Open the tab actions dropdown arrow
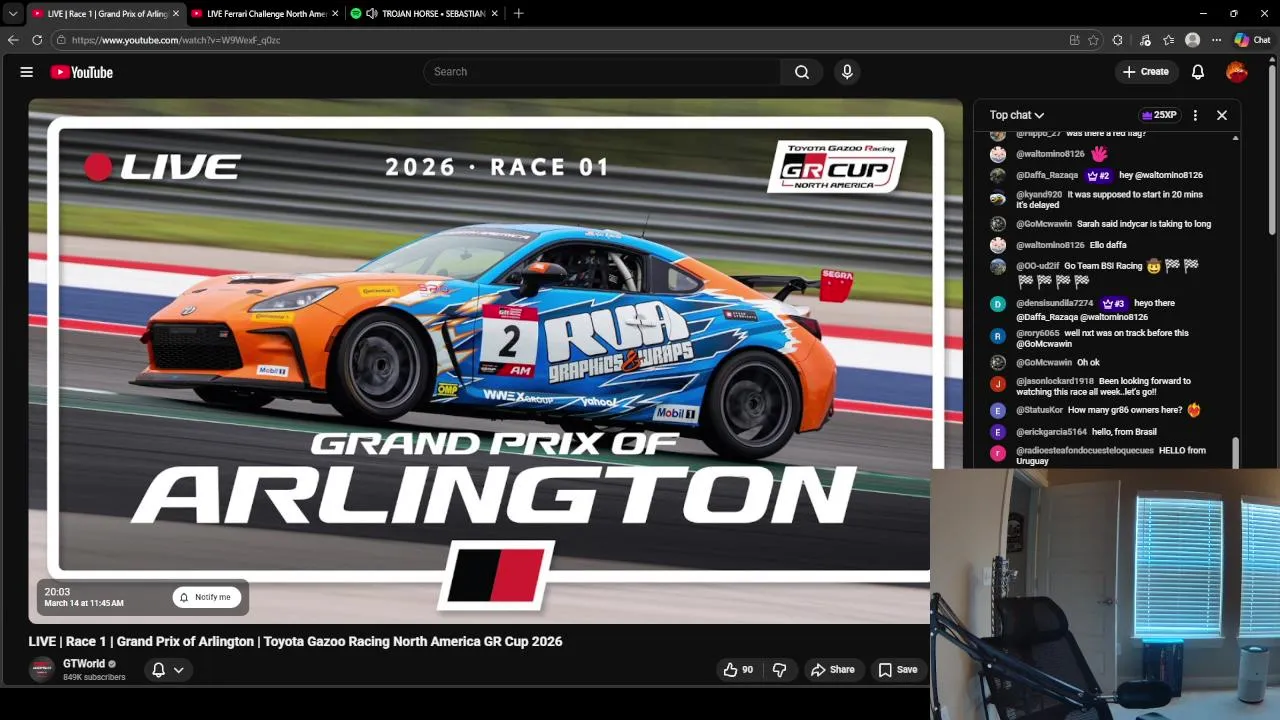The image size is (1280, 720). pyautogui.click(x=13, y=14)
